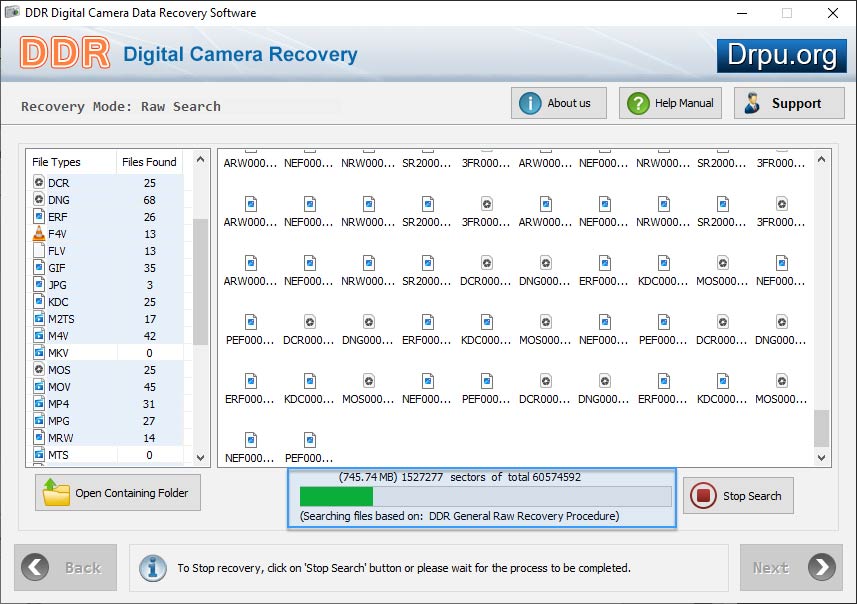Click the KDC file type icon
857x604 pixels.
[x=39, y=301]
